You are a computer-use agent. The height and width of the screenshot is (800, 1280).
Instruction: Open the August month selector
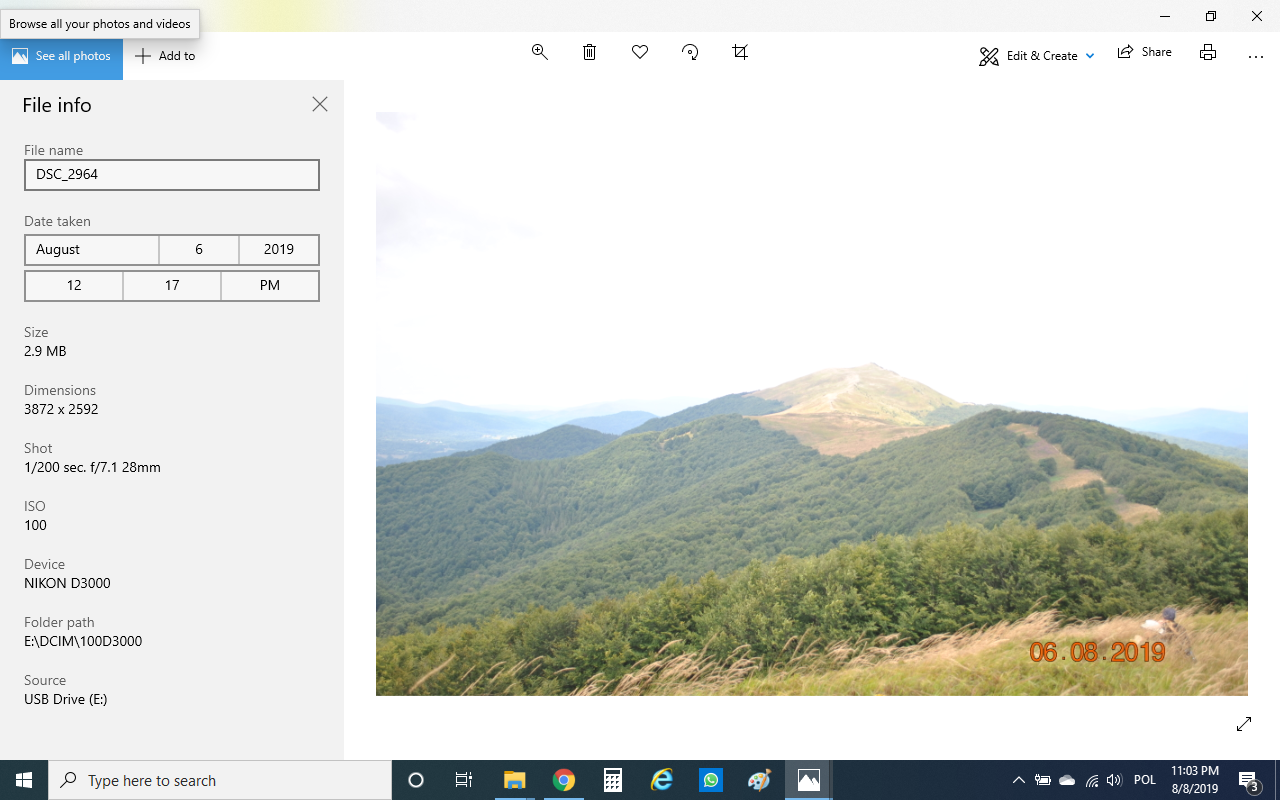click(x=92, y=249)
